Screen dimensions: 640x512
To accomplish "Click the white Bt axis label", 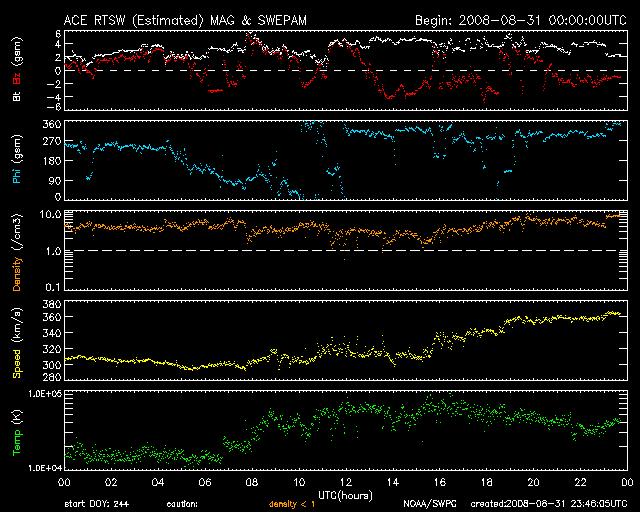I will point(17,96).
